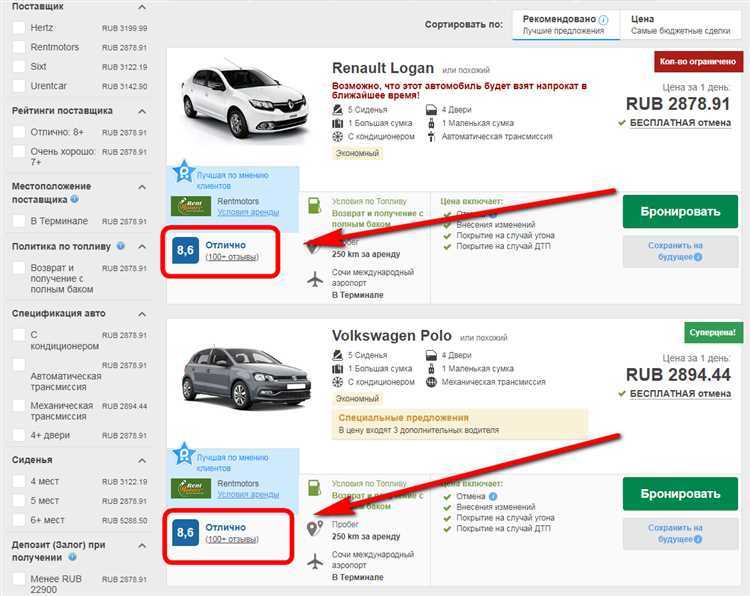The image size is (750, 596).
Task: Click airplane icon in Volkswagen Polo card
Action: tap(315, 562)
